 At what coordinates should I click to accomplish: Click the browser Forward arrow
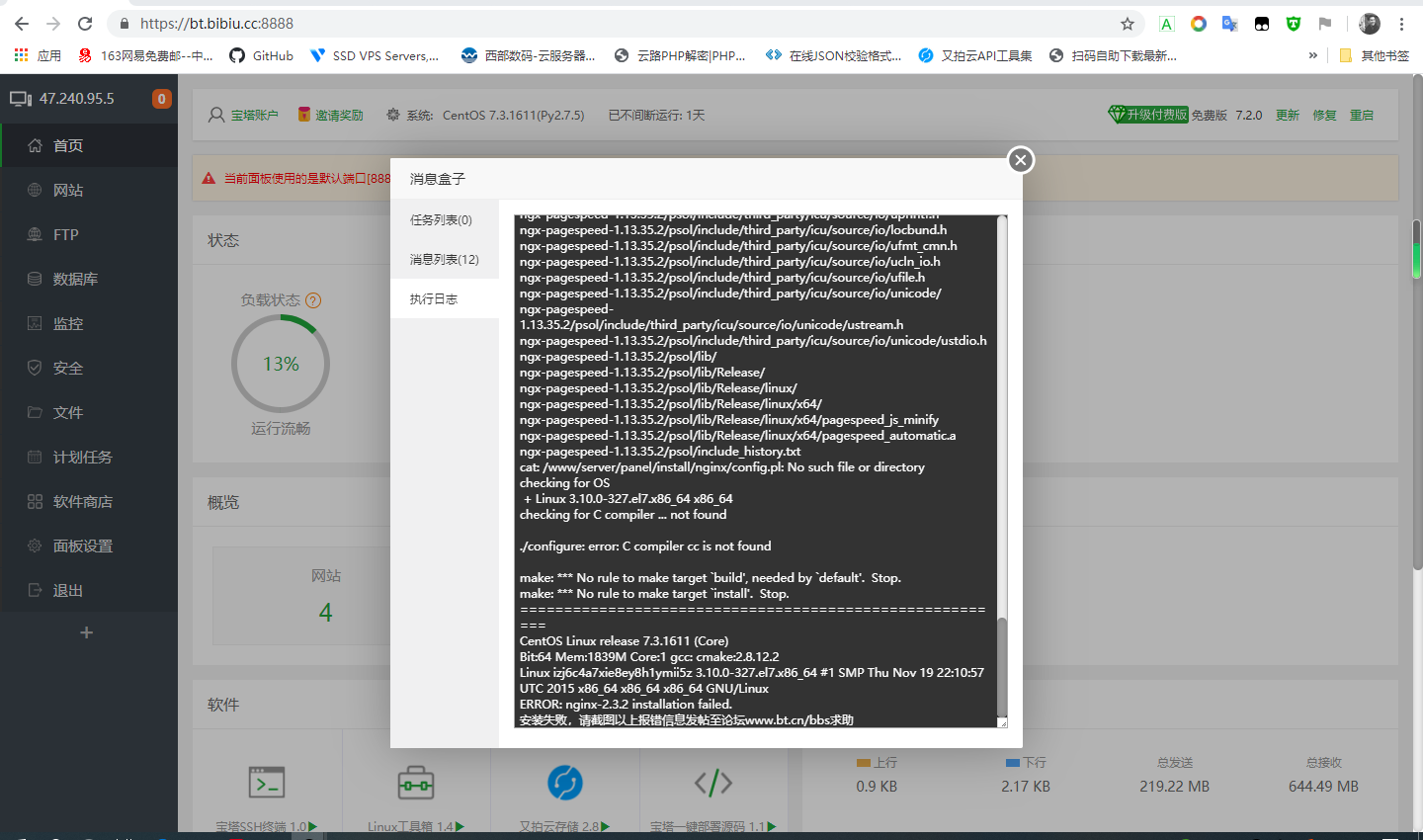tap(53, 24)
